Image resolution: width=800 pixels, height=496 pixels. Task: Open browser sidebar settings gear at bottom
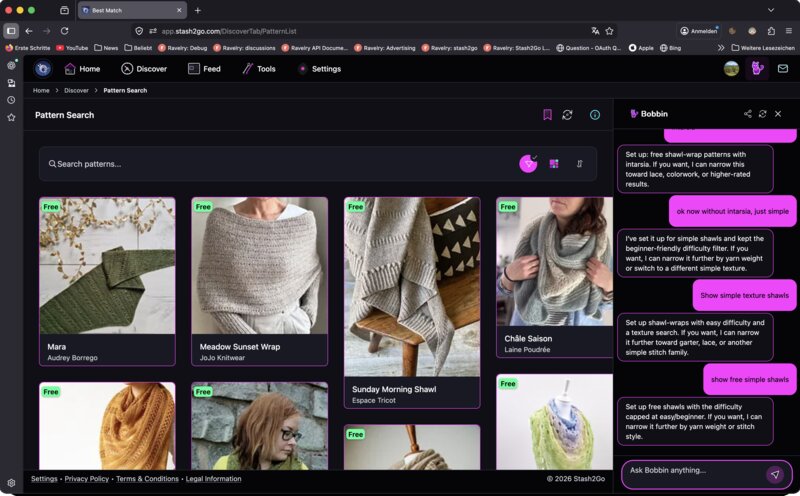point(11,483)
